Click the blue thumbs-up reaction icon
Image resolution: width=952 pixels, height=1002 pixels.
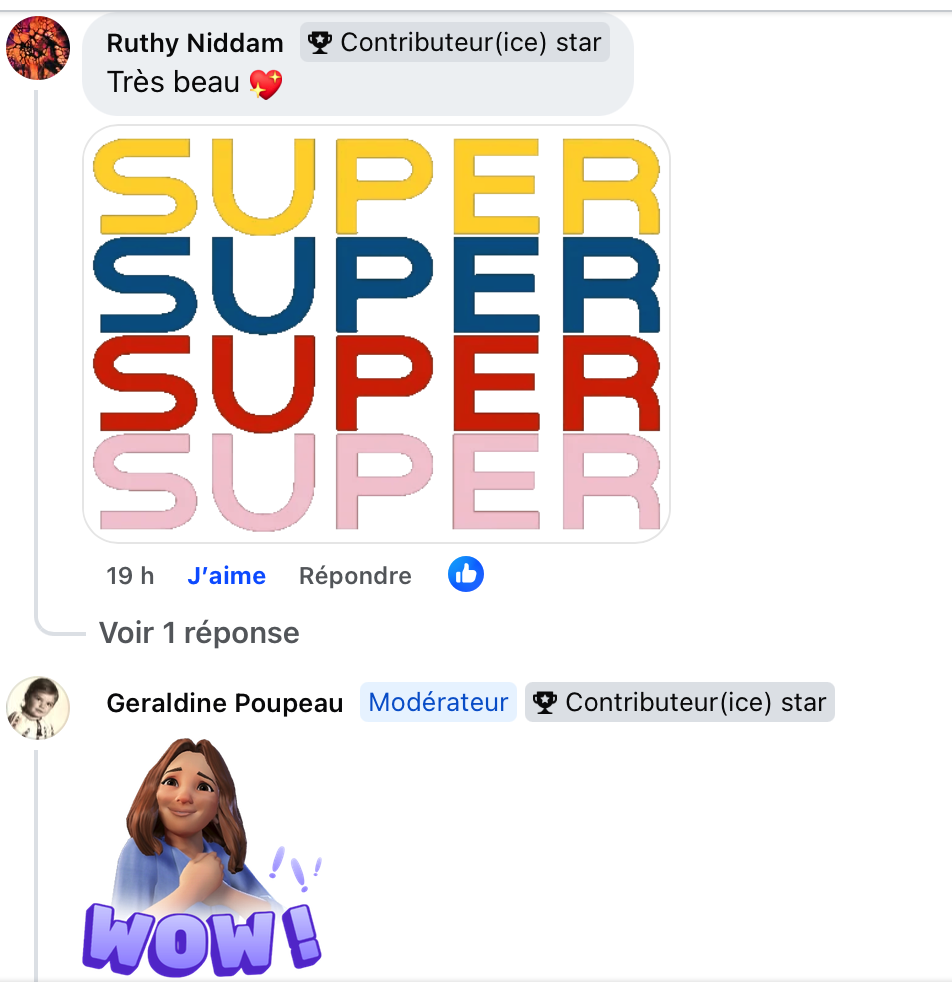click(466, 574)
